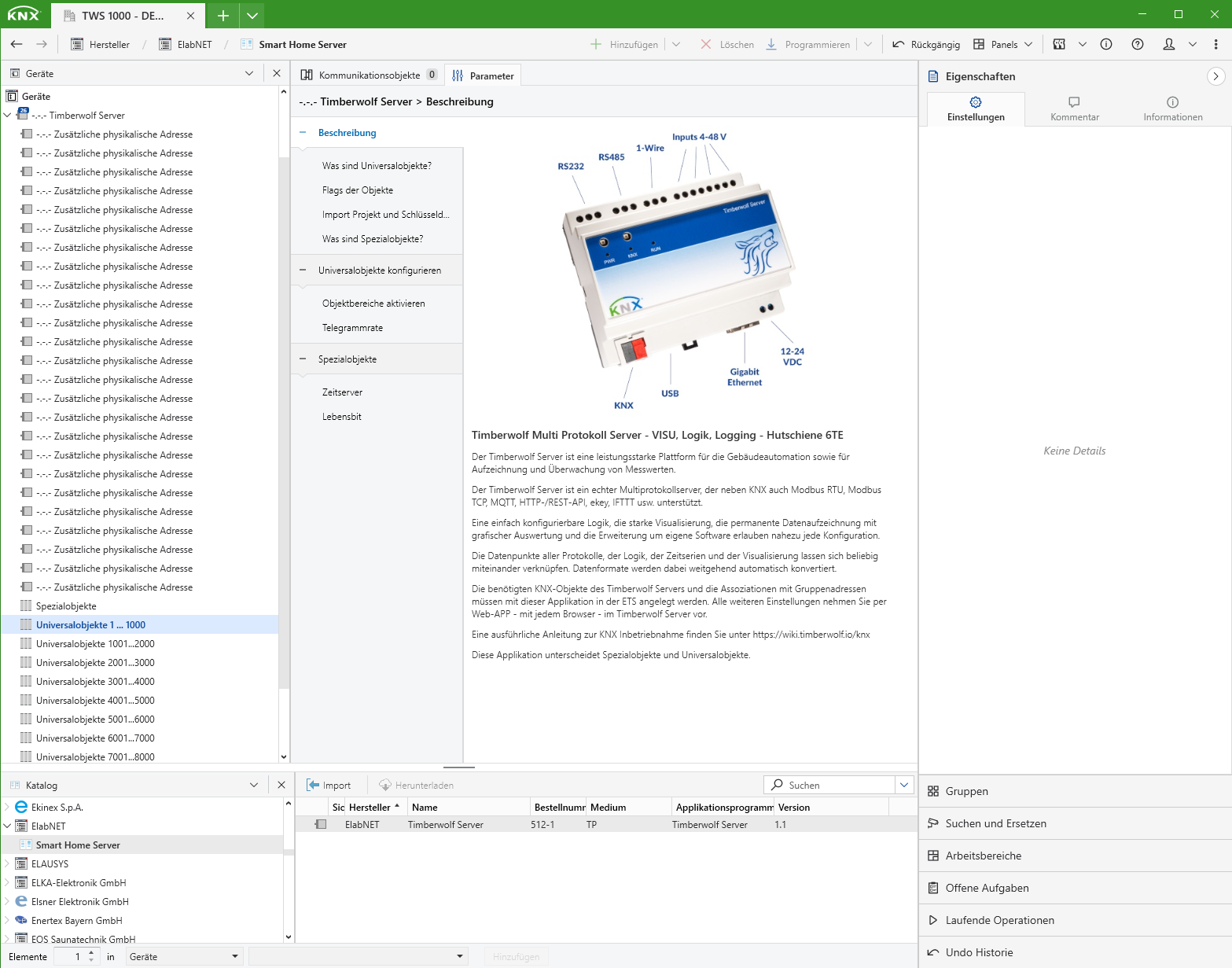This screenshot has height=968, width=1232.
Task: Open the Hersteller breadcrumb
Action: tap(101, 44)
